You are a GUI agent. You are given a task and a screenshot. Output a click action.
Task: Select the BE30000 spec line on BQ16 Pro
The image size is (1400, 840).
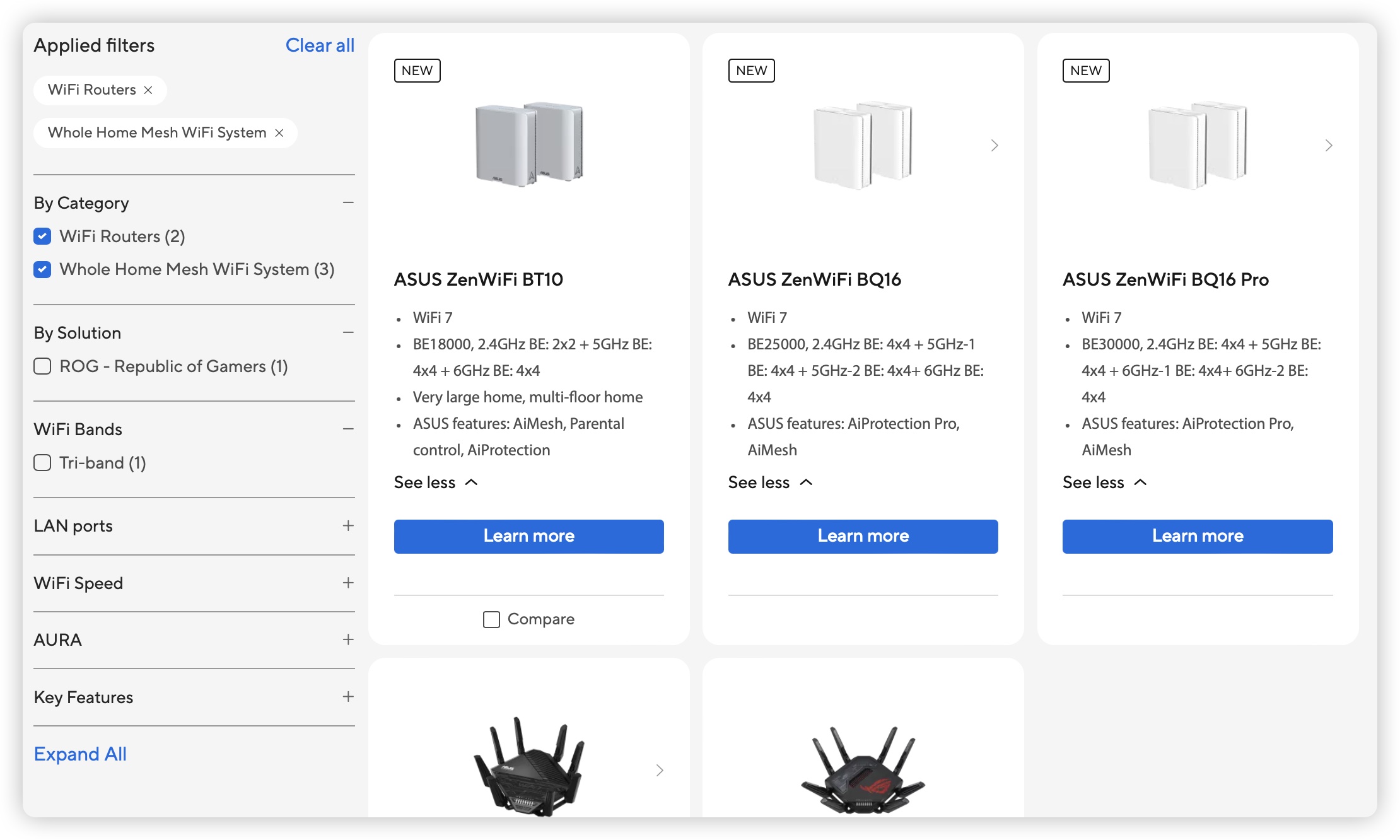1201,371
